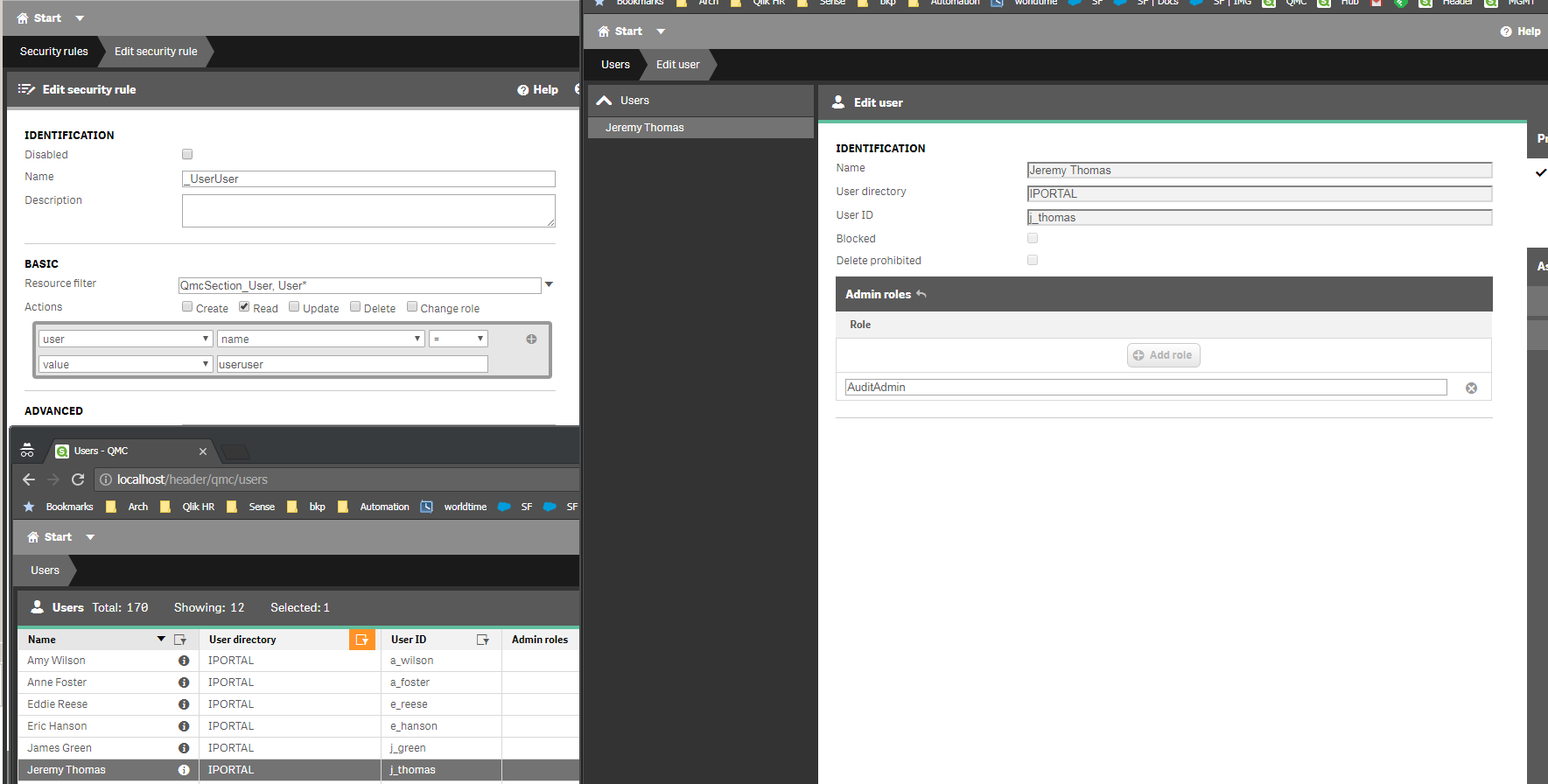Collapse the Users side panel
The image size is (1548, 784).
tap(604, 101)
